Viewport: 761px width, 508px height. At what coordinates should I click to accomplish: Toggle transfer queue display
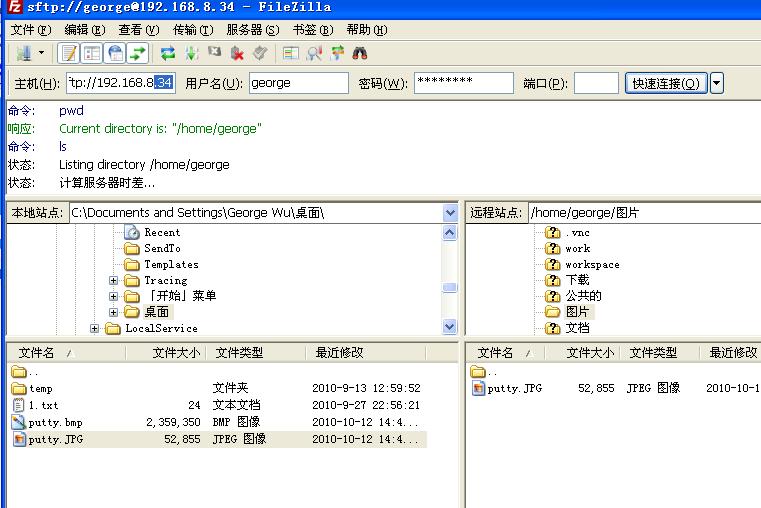coord(138,53)
